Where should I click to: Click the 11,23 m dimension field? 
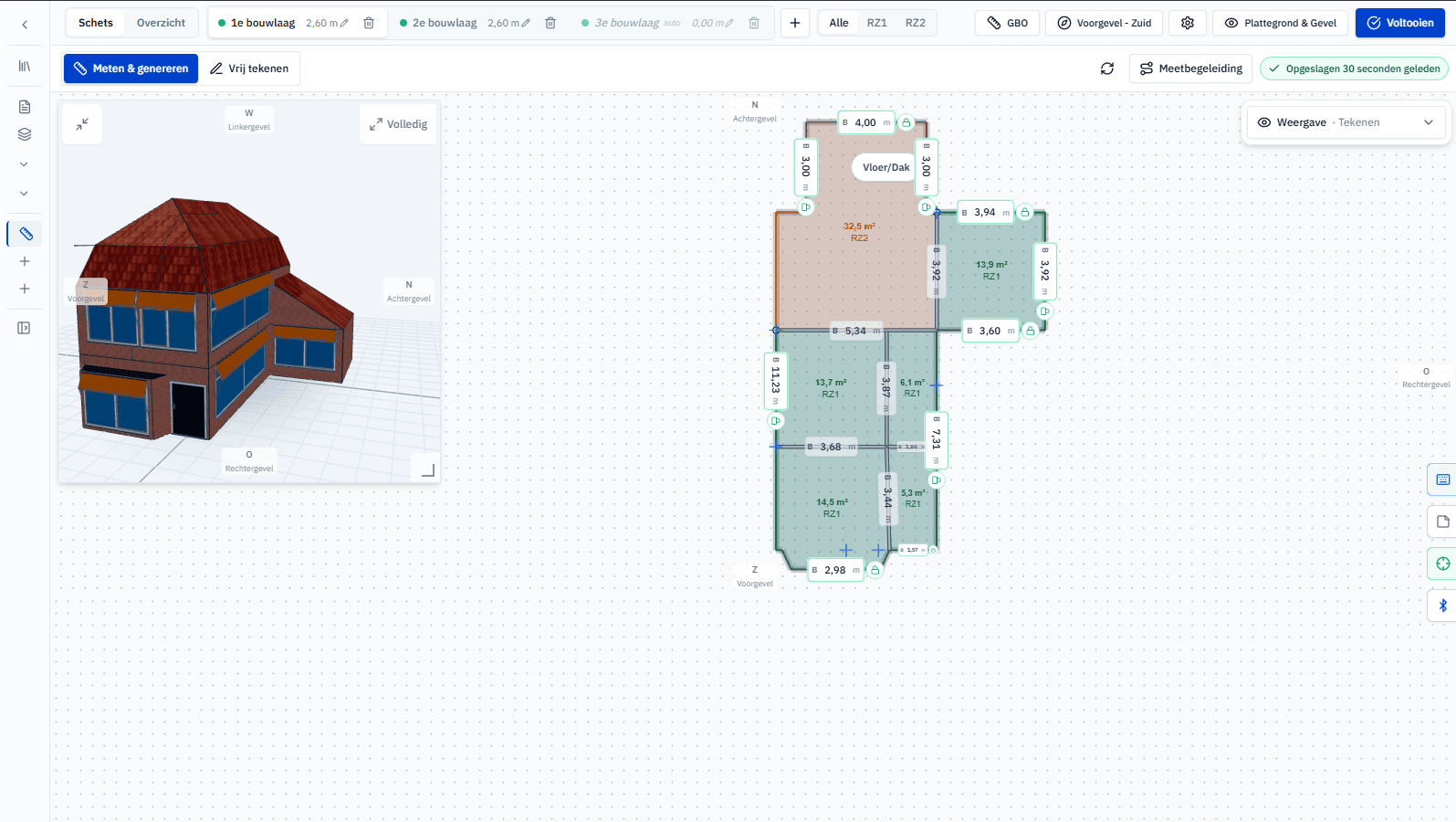776,380
